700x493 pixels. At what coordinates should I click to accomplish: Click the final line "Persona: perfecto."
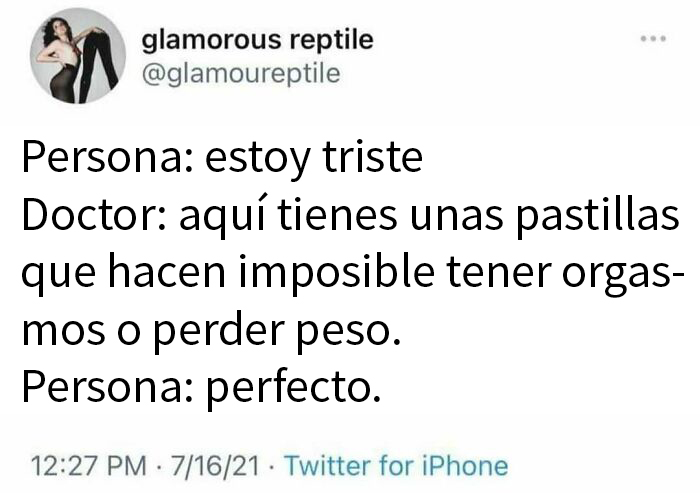tap(201, 385)
